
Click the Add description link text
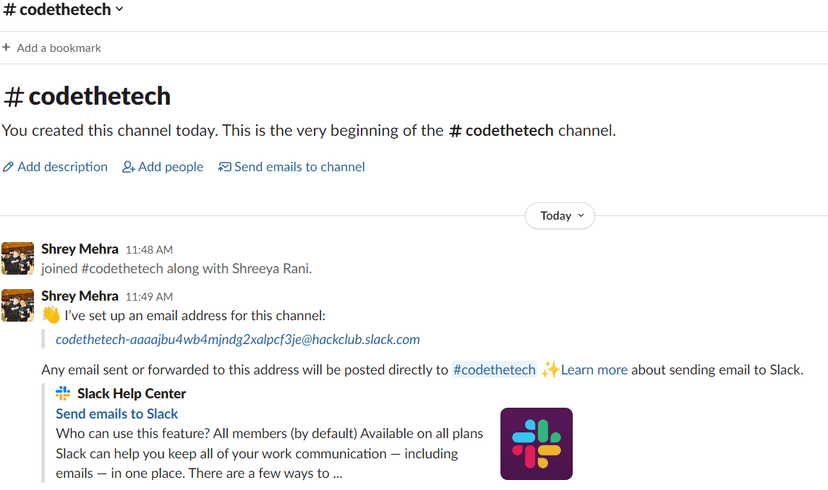click(x=62, y=167)
